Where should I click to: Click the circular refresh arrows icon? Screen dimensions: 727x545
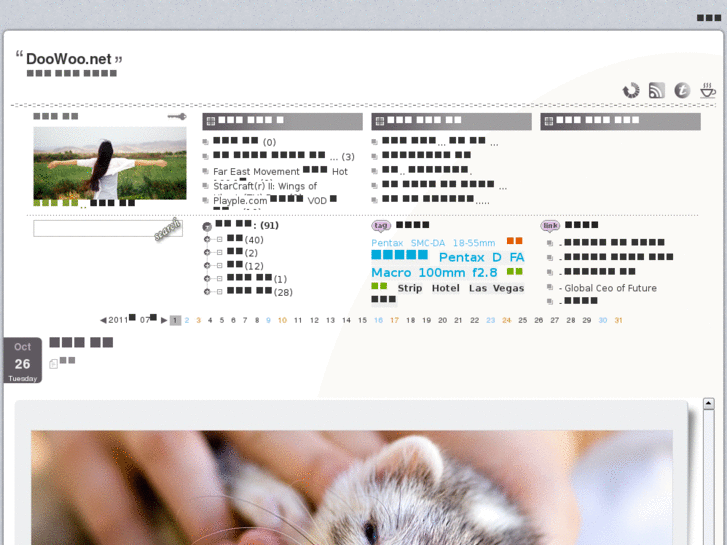[x=631, y=90]
